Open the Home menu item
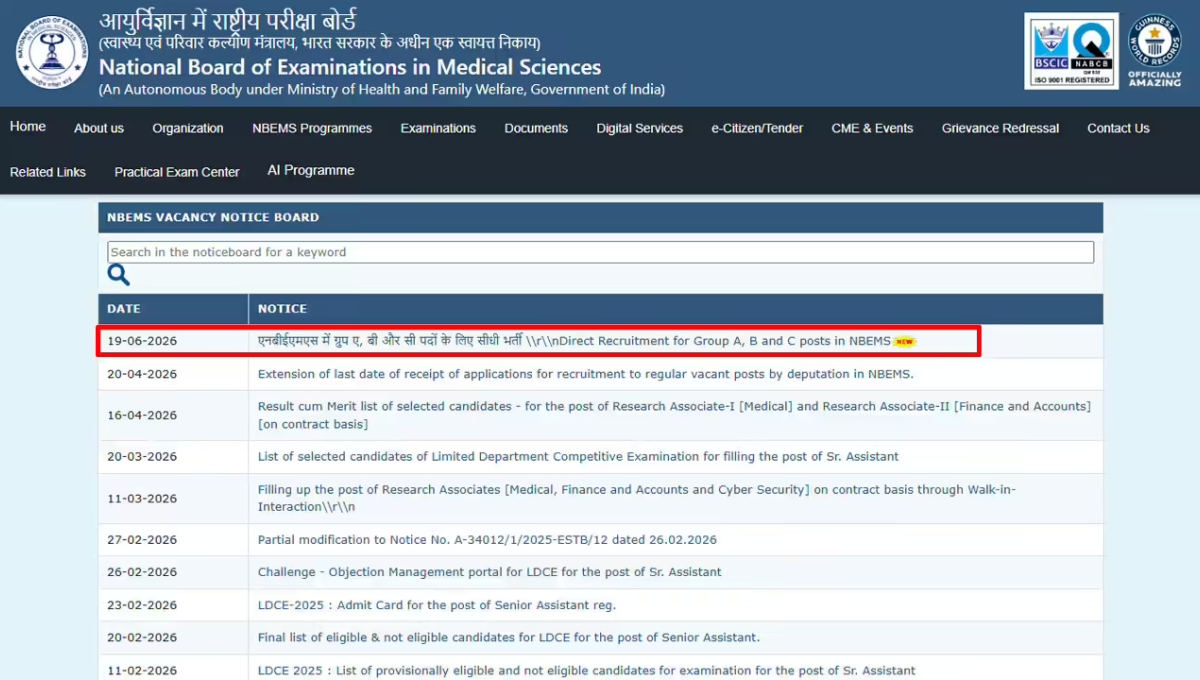Viewport: 1200px width, 680px height. pos(28,127)
